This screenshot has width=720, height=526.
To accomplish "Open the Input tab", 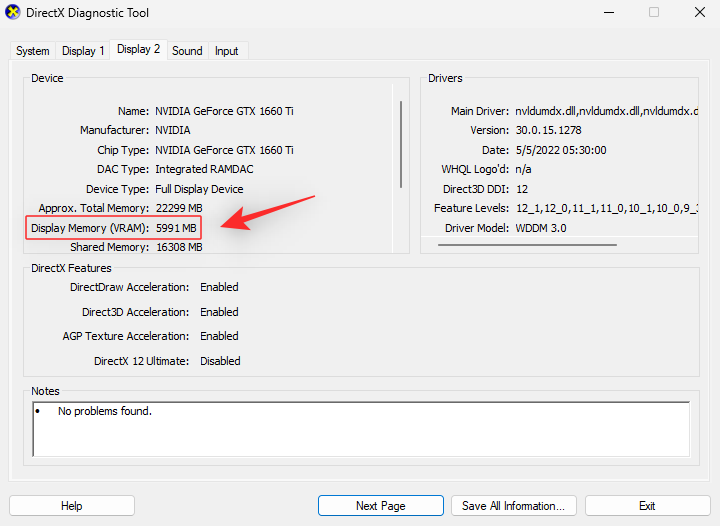I will 226,51.
